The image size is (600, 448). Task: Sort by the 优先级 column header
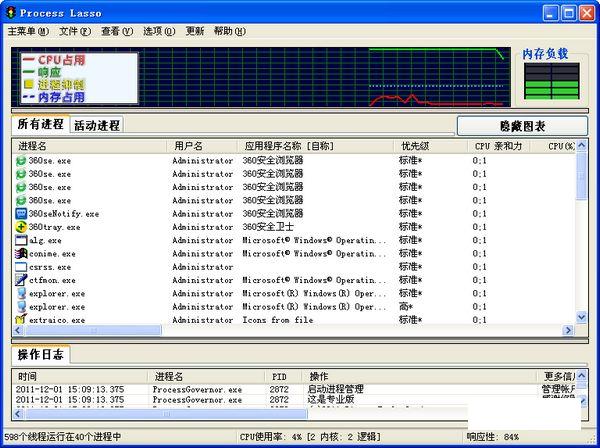click(415, 146)
